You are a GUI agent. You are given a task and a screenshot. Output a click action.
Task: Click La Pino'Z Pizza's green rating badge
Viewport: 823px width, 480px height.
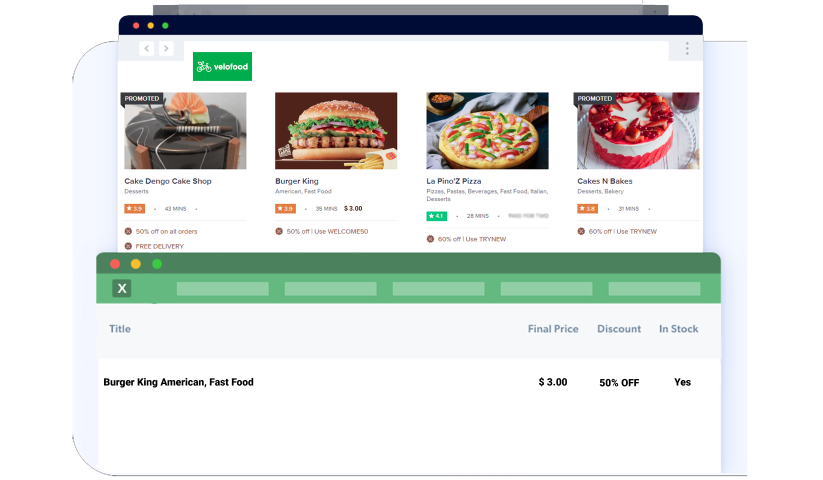(x=436, y=216)
